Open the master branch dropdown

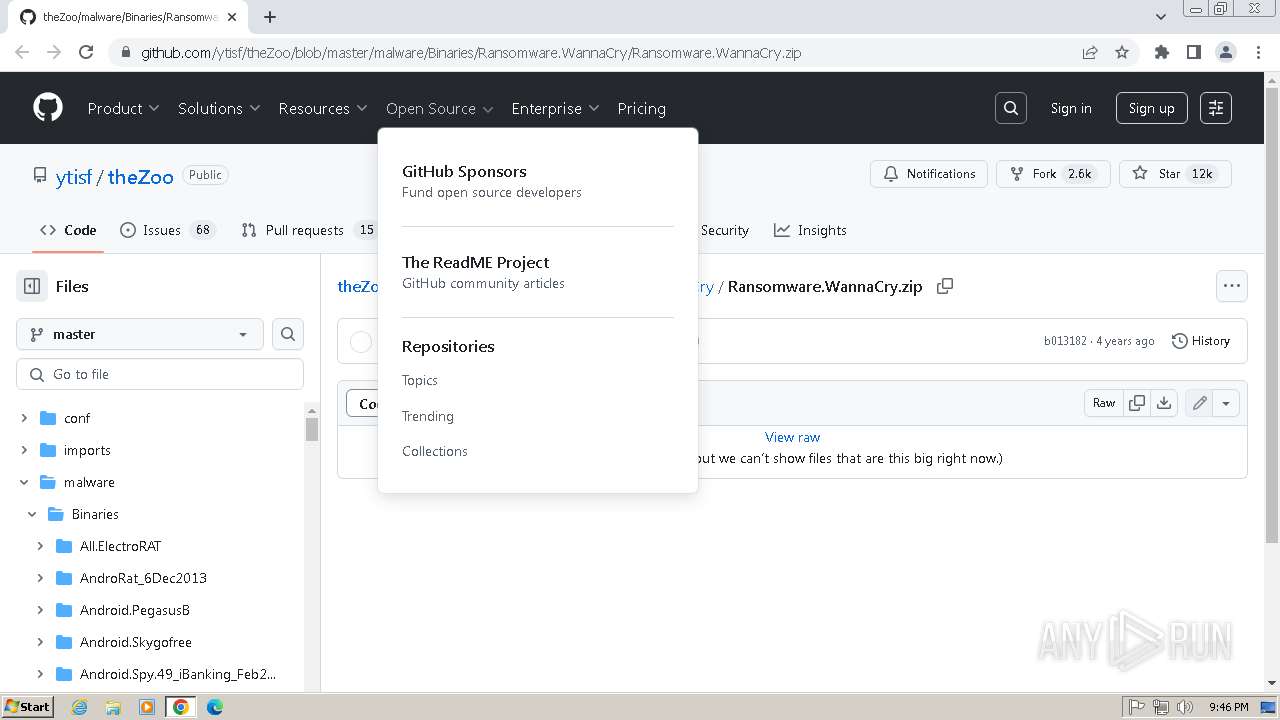coord(140,334)
